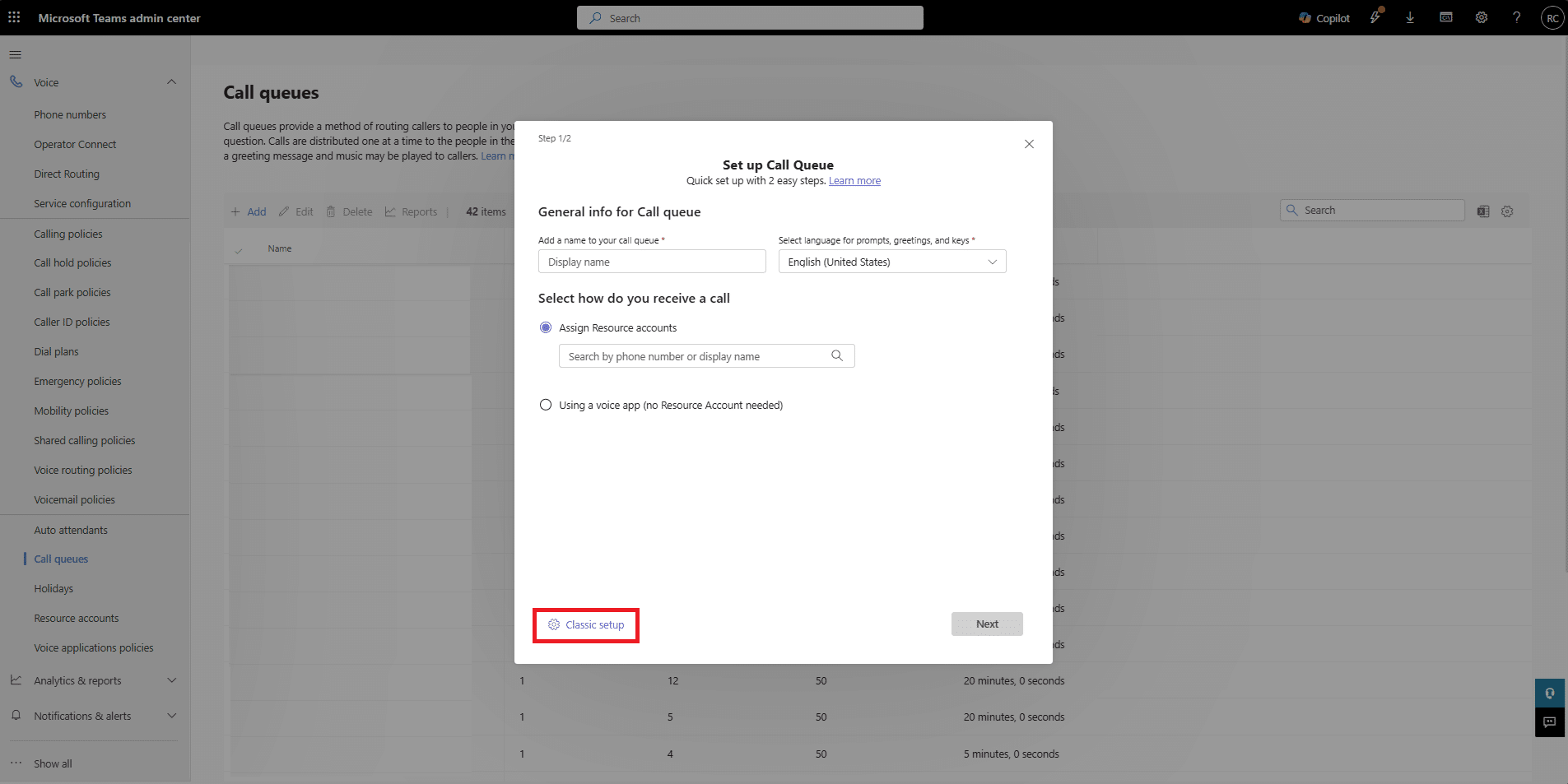Open the language dropdown for prompts
The image size is (1568, 784).
[x=891, y=262]
